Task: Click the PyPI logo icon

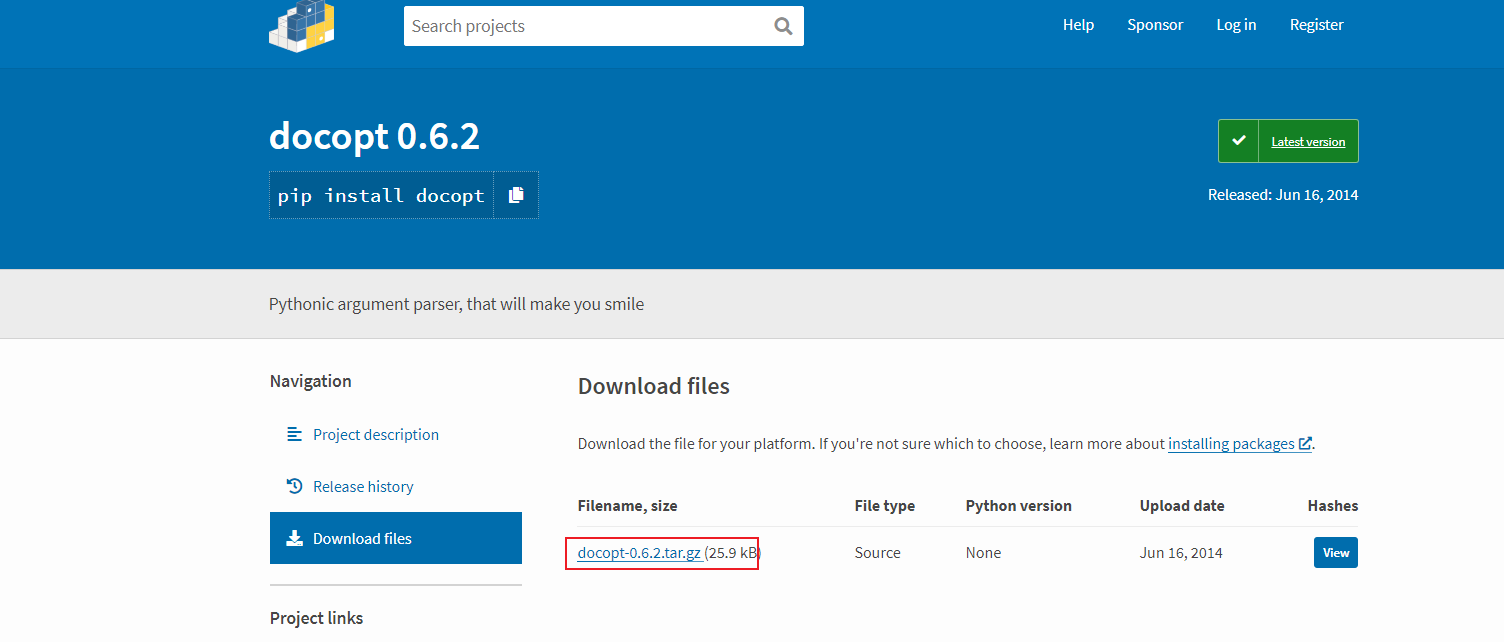Action: click(x=302, y=26)
